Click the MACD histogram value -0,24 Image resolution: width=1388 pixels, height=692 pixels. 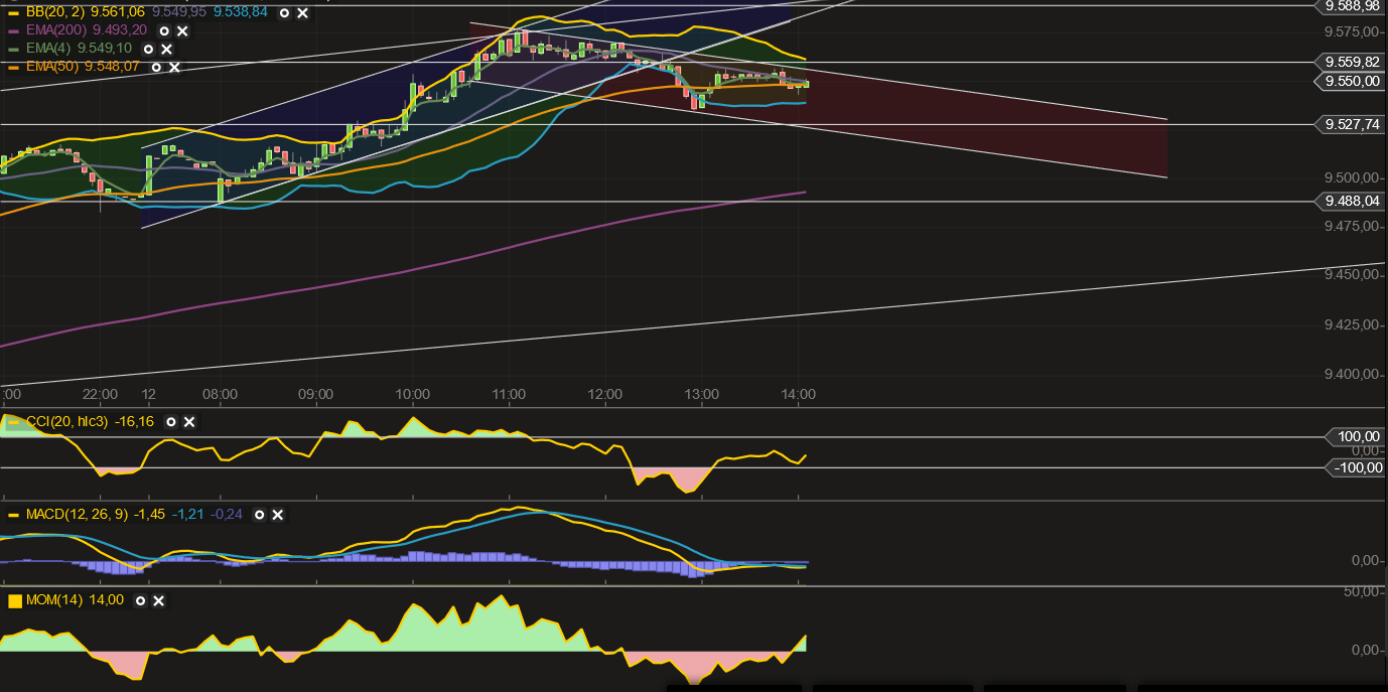(227, 515)
